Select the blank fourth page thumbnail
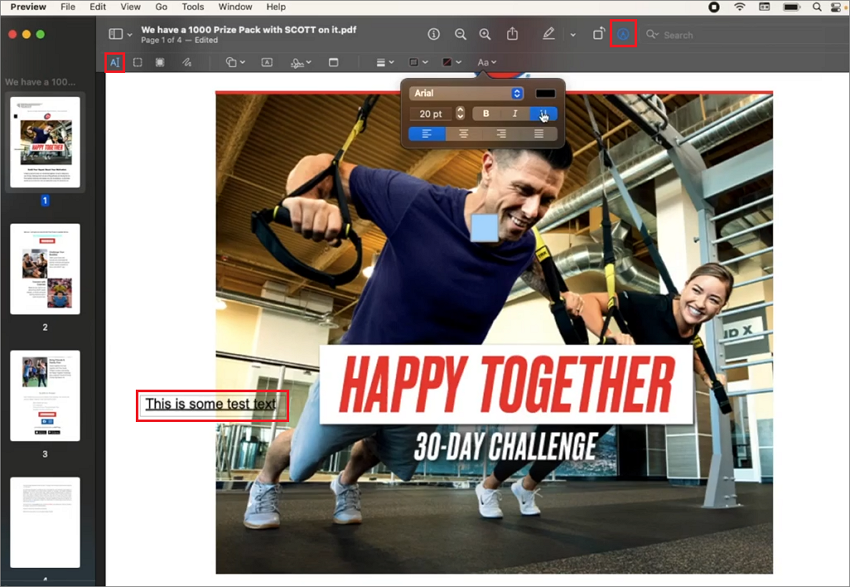The width and height of the screenshot is (850, 587). [x=45, y=523]
